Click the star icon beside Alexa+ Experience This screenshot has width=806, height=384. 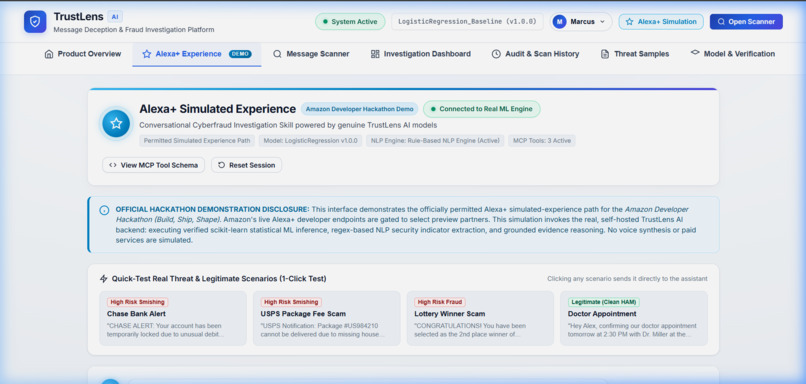[x=146, y=54]
